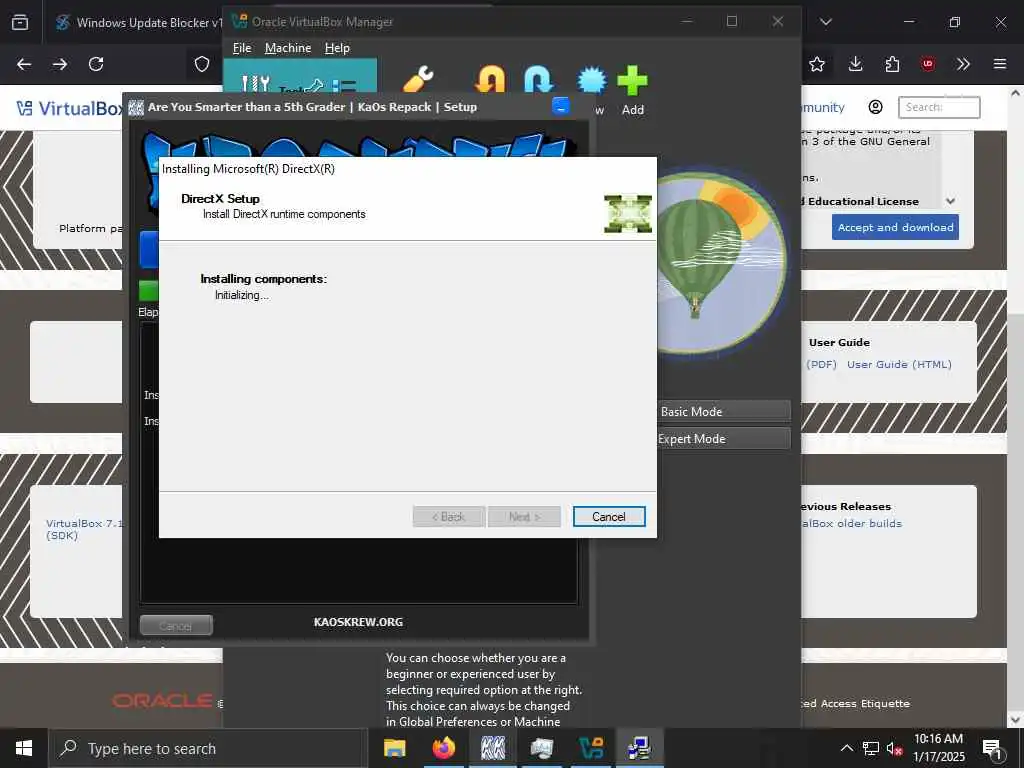1024x768 pixels.
Task: List all tabs dropdown in Firefox
Action: tap(825, 22)
